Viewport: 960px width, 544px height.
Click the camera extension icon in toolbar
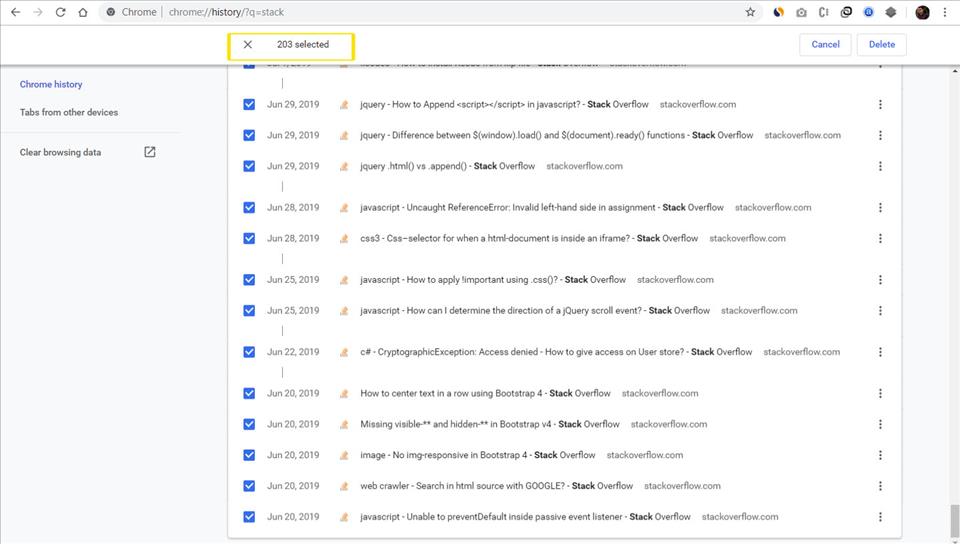tap(801, 12)
